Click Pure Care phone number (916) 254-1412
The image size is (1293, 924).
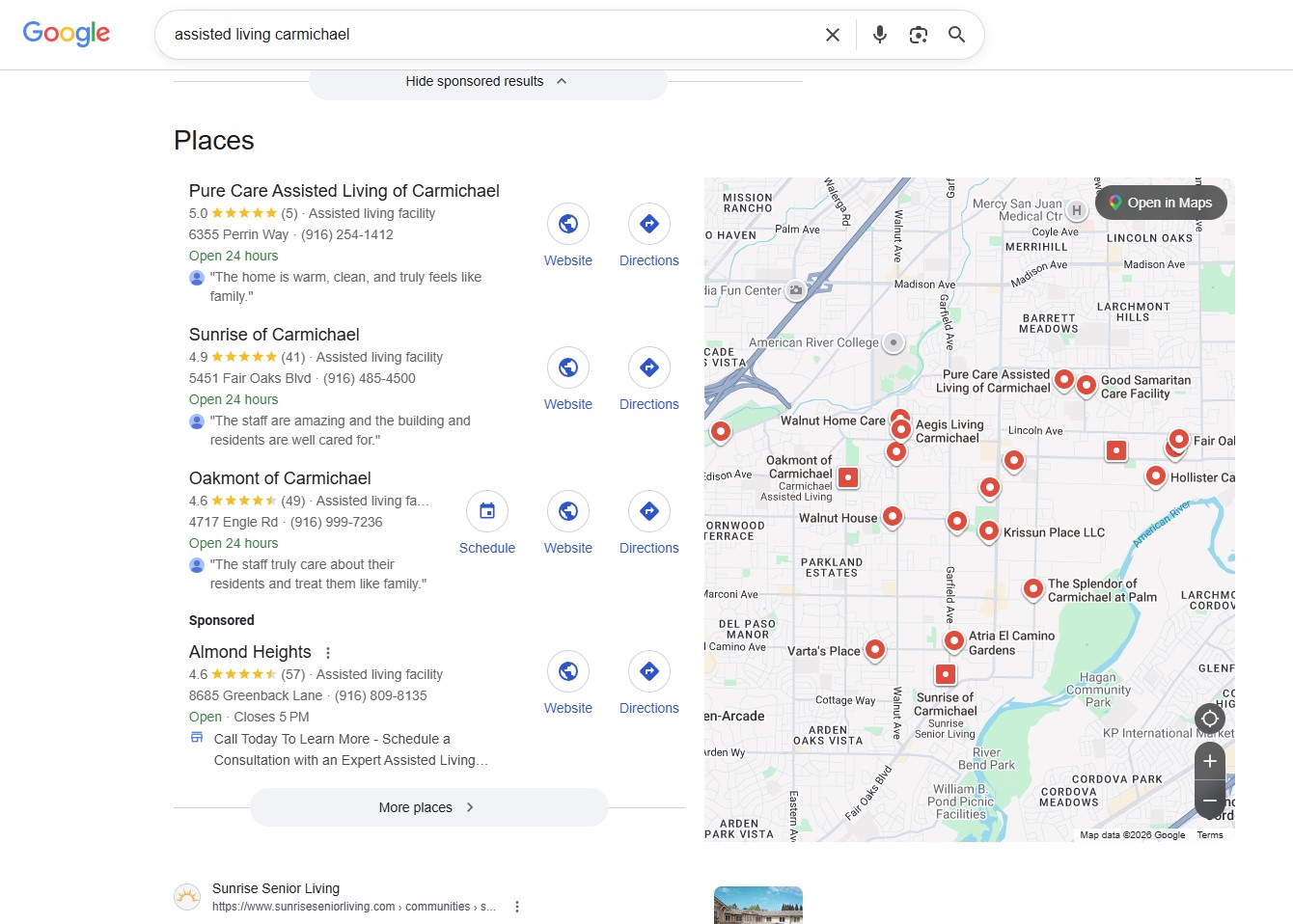(347, 234)
